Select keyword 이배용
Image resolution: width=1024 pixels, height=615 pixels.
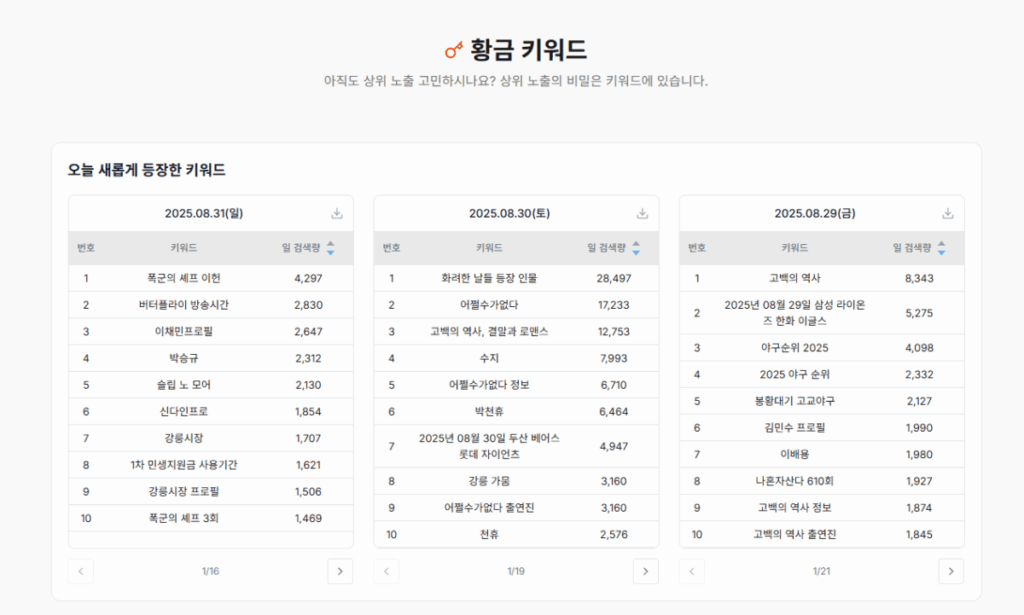tap(795, 454)
